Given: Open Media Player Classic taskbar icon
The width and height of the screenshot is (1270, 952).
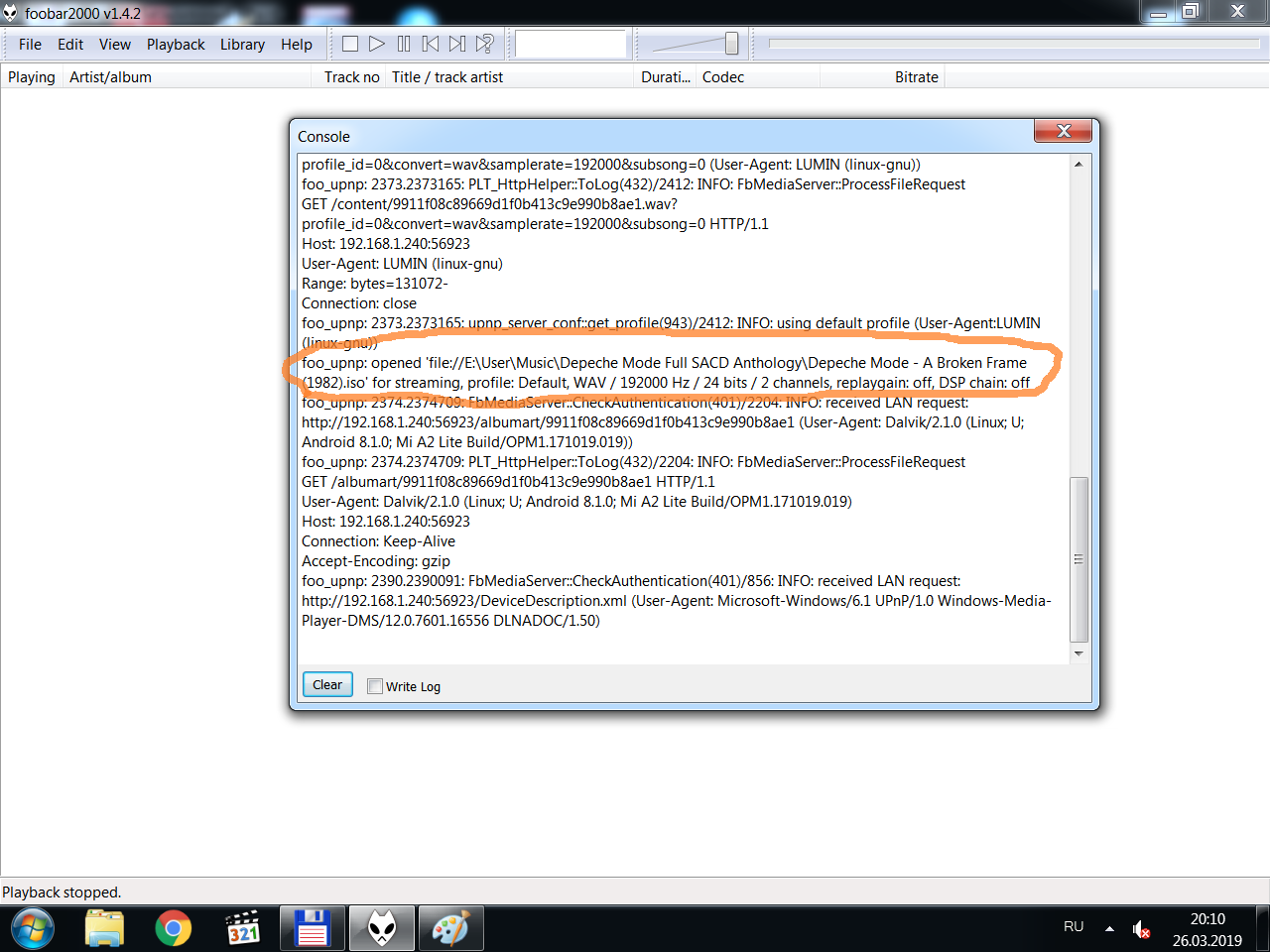Looking at the screenshot, I should [x=243, y=929].
